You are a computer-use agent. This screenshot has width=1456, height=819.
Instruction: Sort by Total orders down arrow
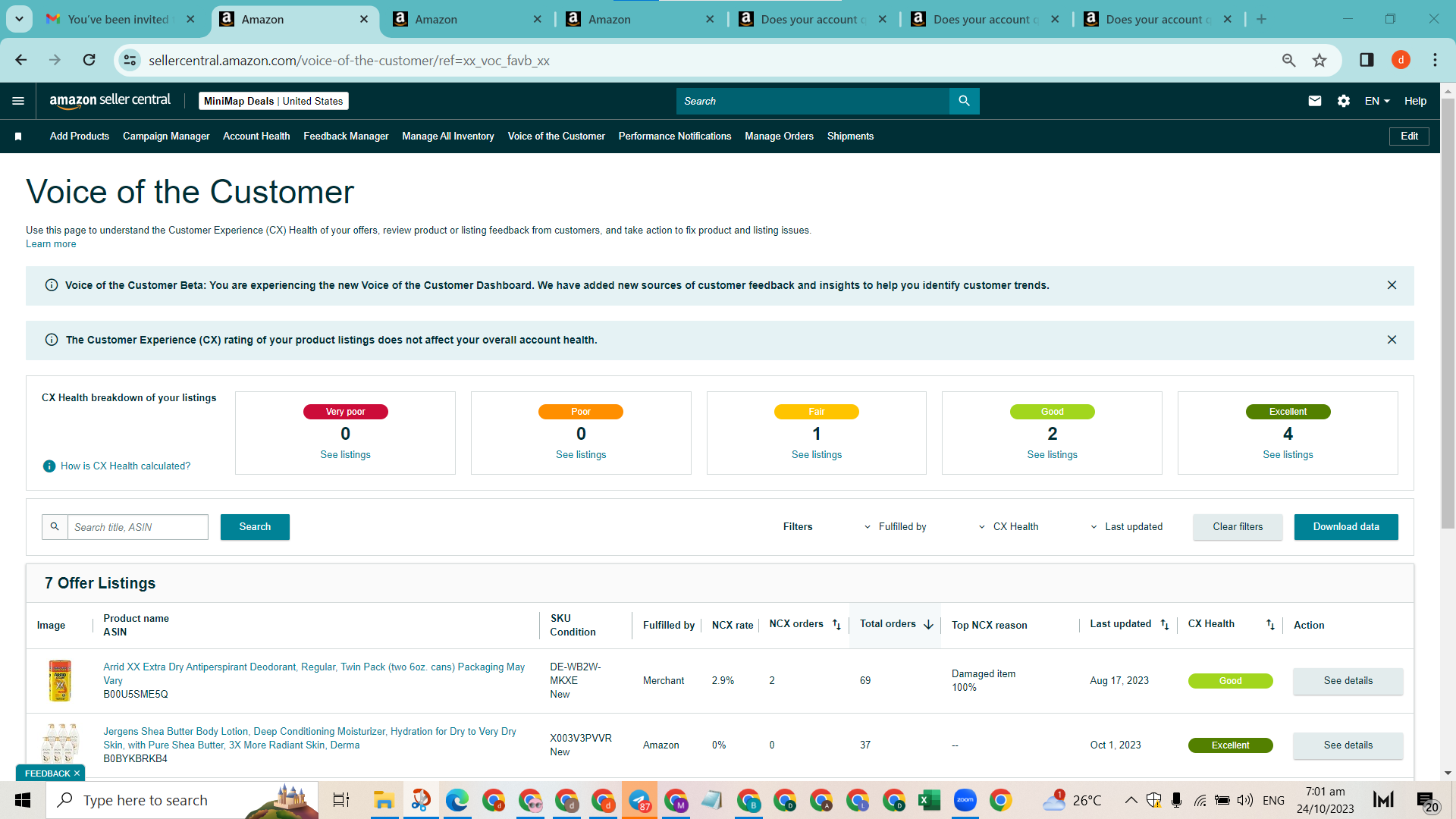(928, 625)
